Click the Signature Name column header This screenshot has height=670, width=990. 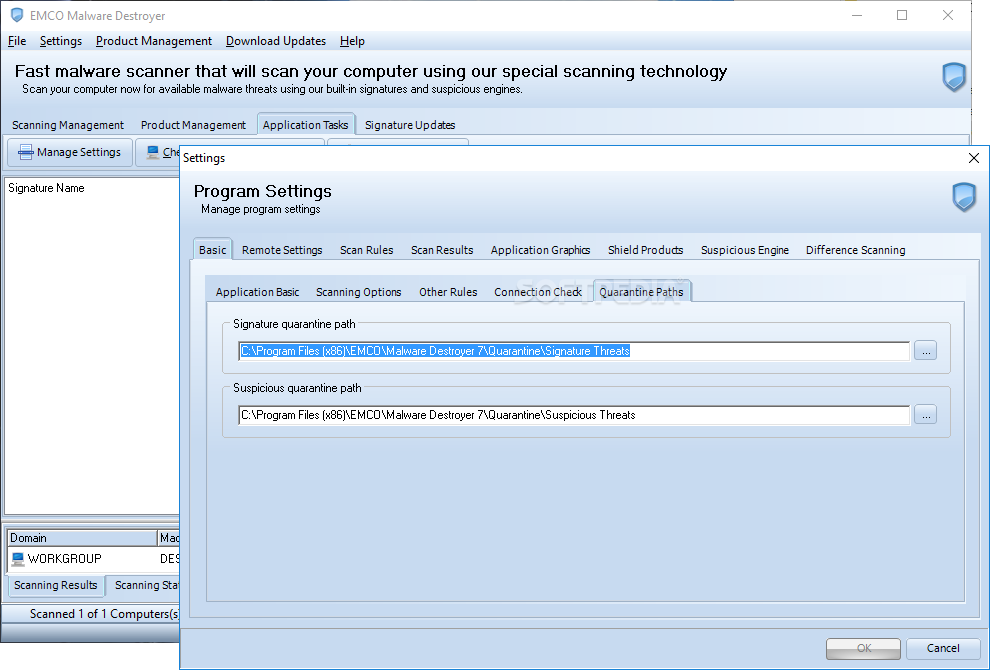46,188
